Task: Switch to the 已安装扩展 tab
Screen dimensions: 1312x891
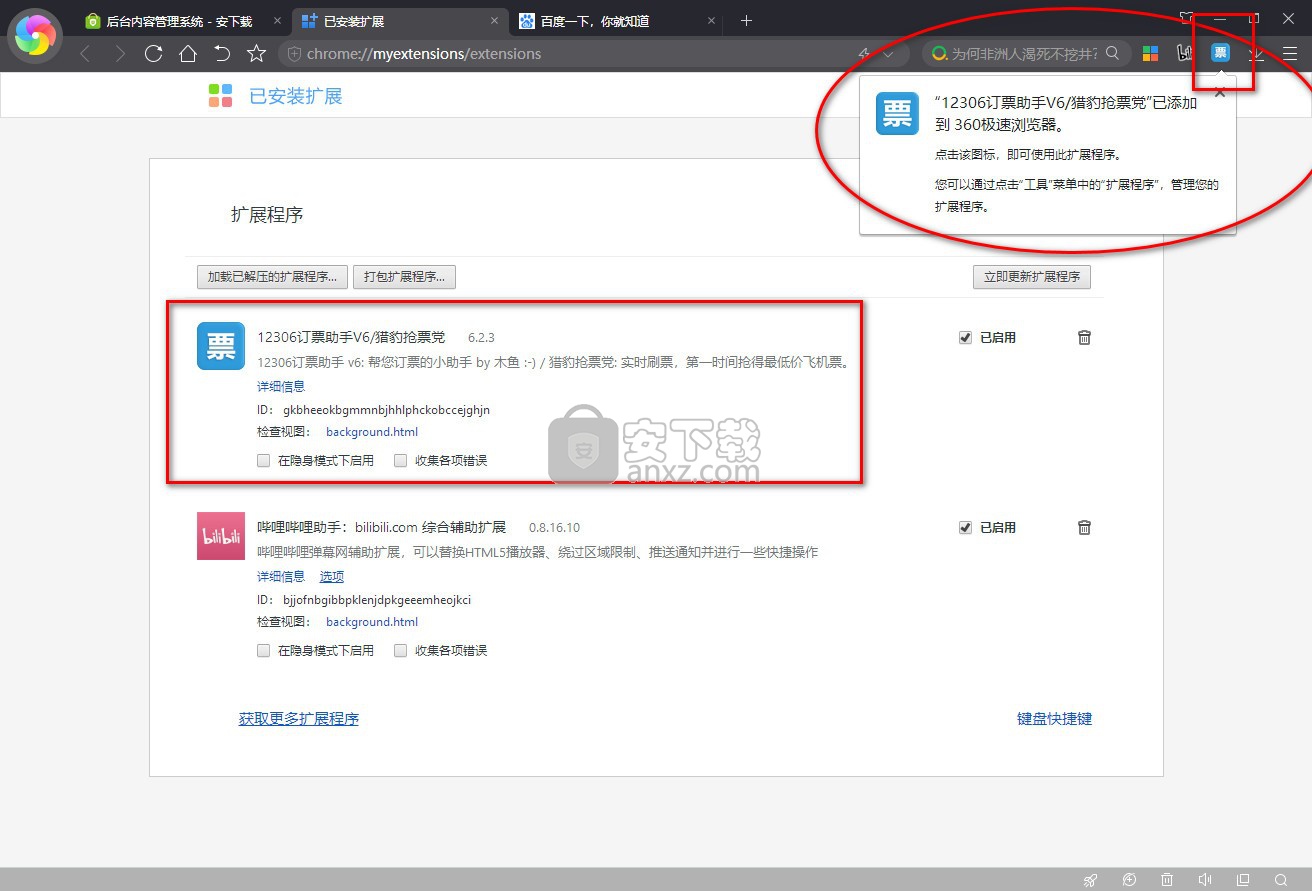Action: coord(398,20)
